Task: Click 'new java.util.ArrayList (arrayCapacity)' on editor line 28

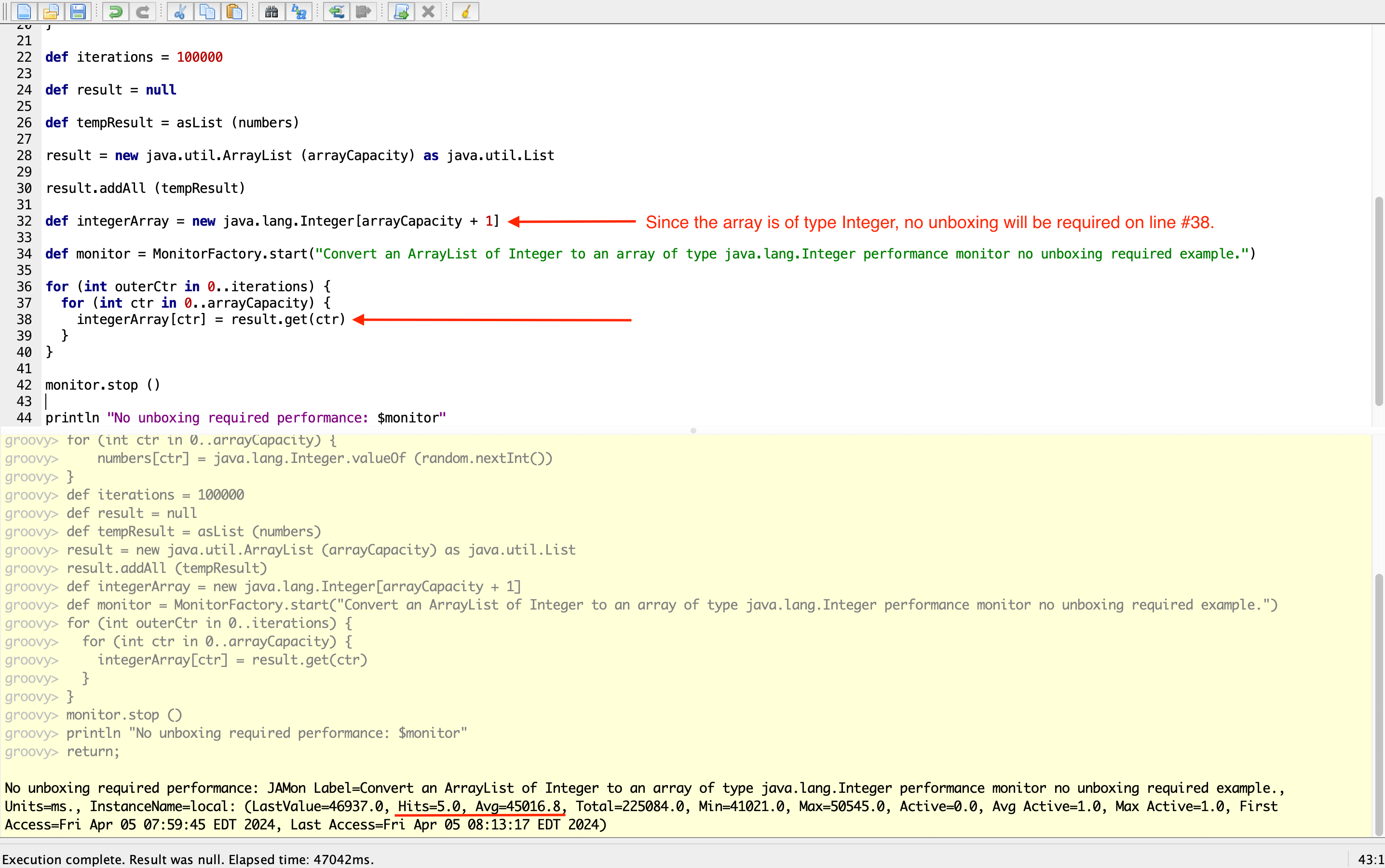Action: point(265,155)
